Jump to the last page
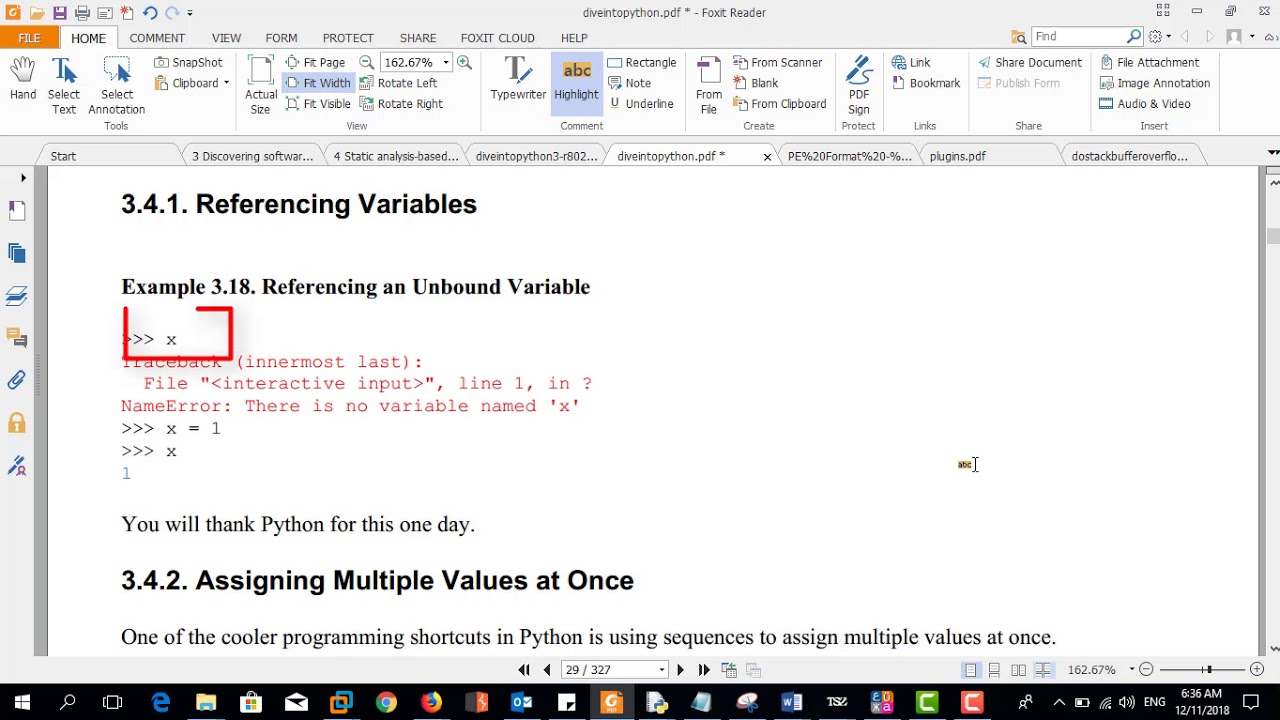Viewport: 1280px width, 720px height. point(704,670)
